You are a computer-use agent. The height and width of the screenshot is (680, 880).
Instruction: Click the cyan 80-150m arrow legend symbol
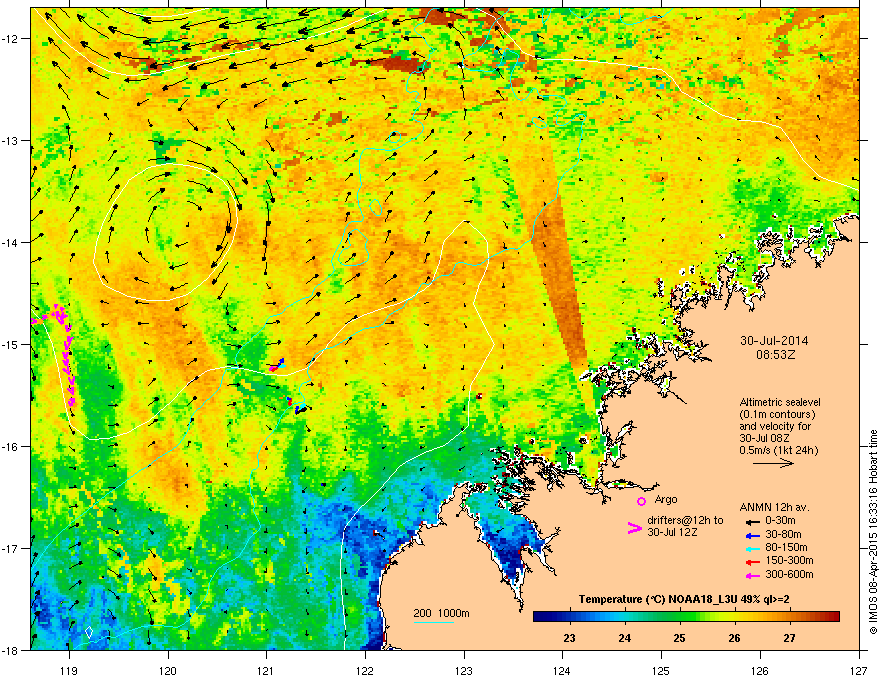tap(752, 549)
